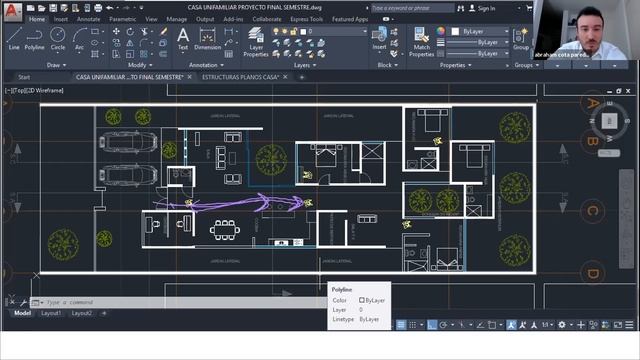Toggle annotation visibility in status bar
Viewport: 640px width, 360px height.
tap(511, 324)
